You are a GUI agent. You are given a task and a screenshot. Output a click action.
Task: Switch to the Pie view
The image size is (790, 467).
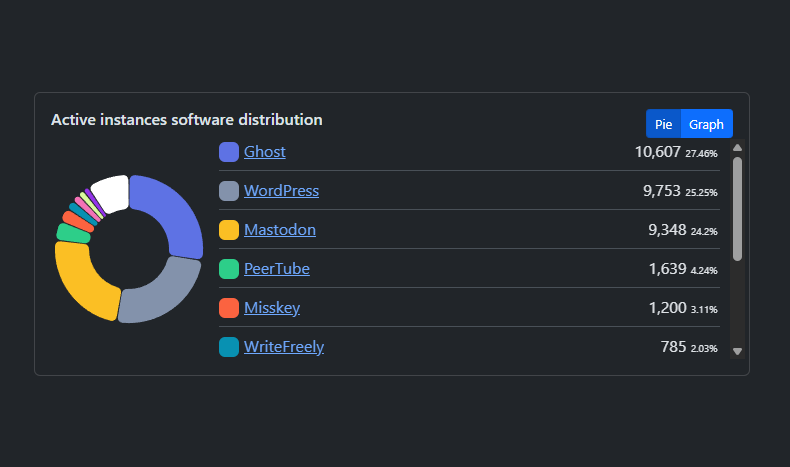663,124
